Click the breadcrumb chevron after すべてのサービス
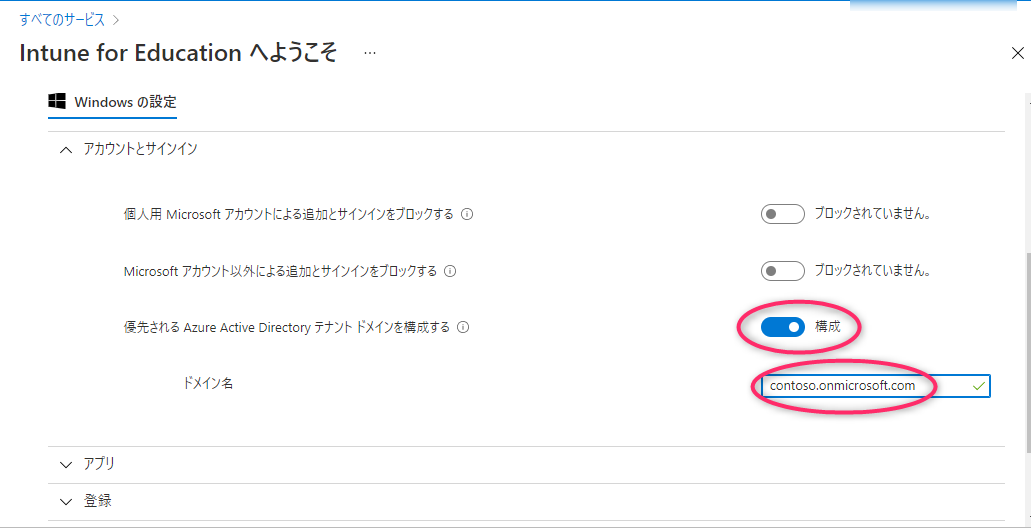Image resolution: width=1031 pixels, height=531 pixels. [x=116, y=20]
